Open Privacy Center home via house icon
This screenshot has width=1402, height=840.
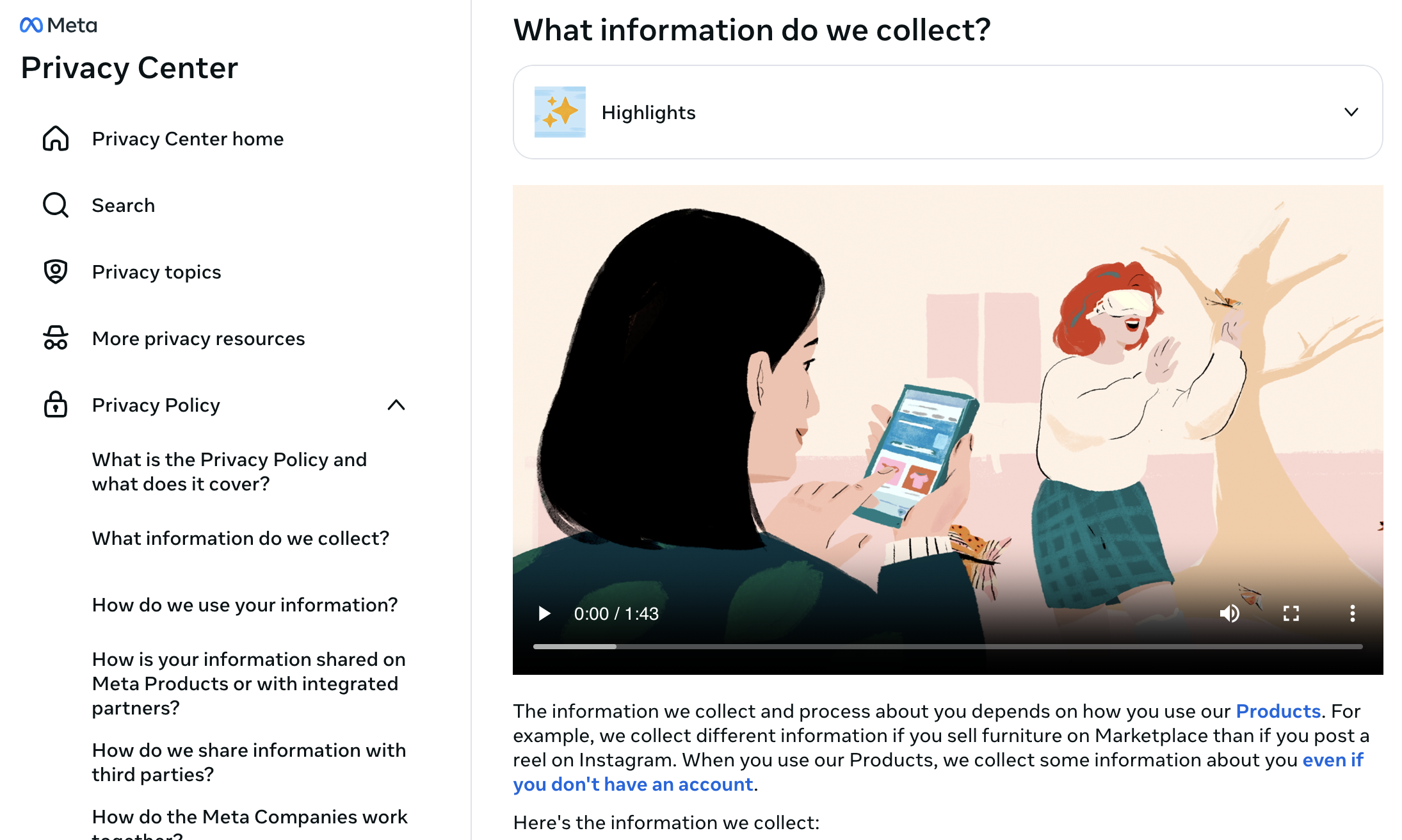coord(56,138)
